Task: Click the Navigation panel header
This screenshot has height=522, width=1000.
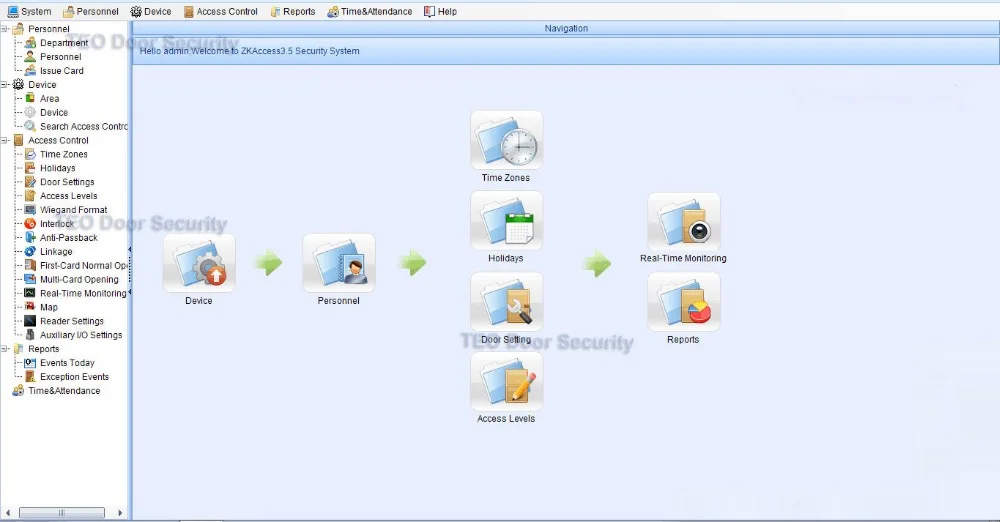Action: 566,28
